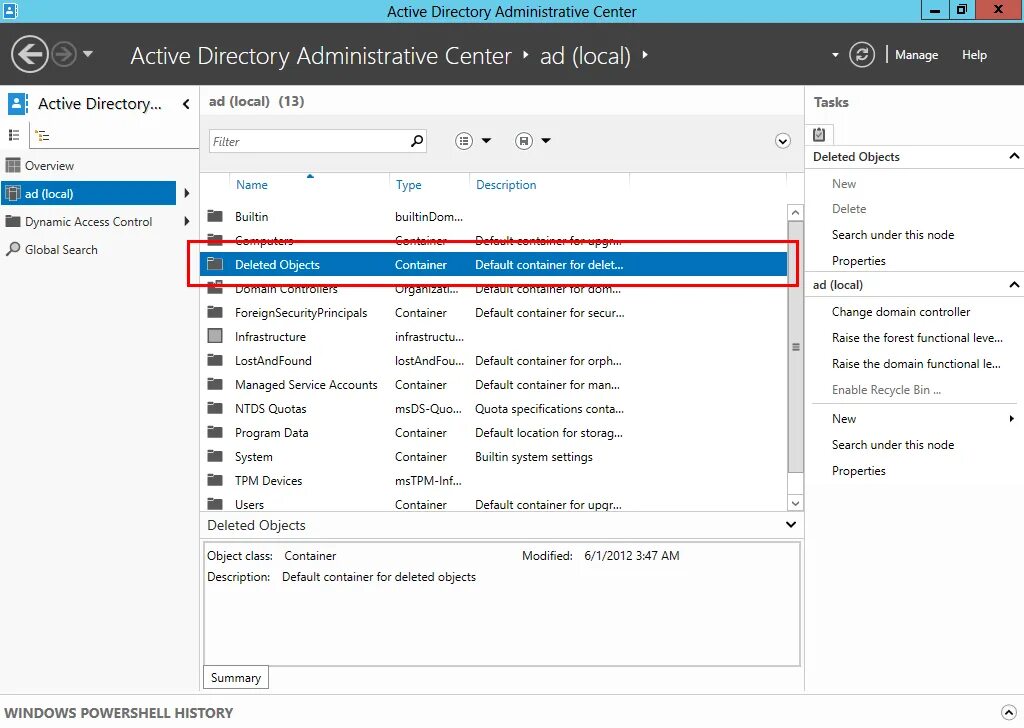This screenshot has width=1024, height=728.
Task: Click the Tasks clipboard icon tab
Action: (819, 135)
